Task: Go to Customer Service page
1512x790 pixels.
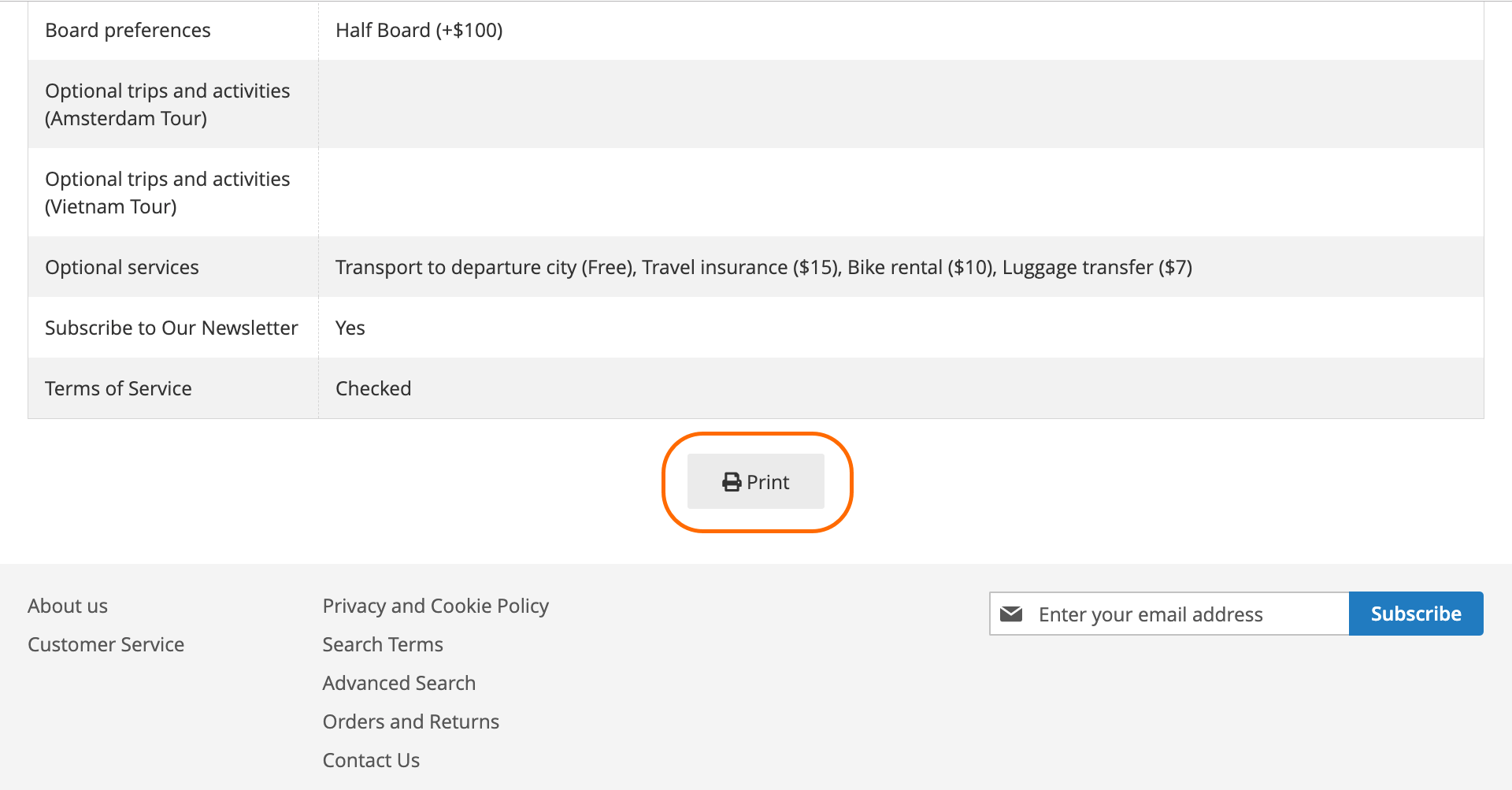Action: 106,644
